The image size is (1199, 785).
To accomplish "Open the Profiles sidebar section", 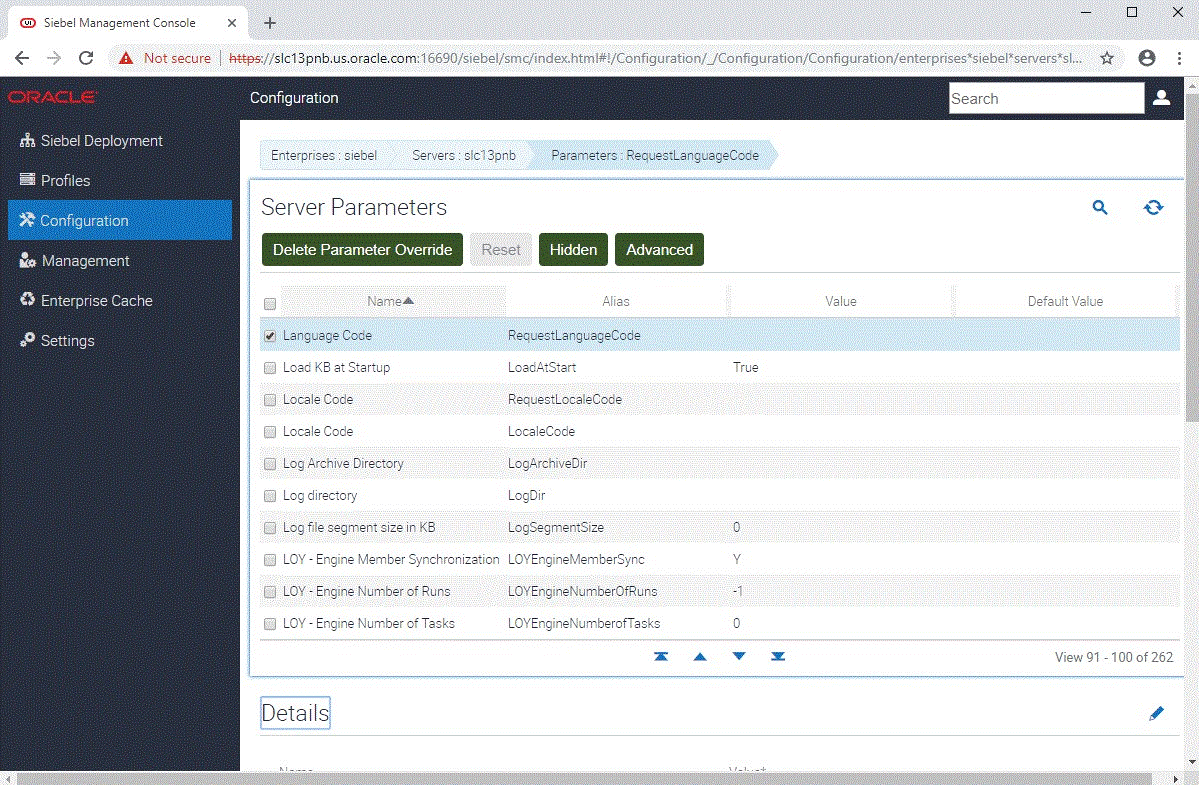I will [64, 180].
